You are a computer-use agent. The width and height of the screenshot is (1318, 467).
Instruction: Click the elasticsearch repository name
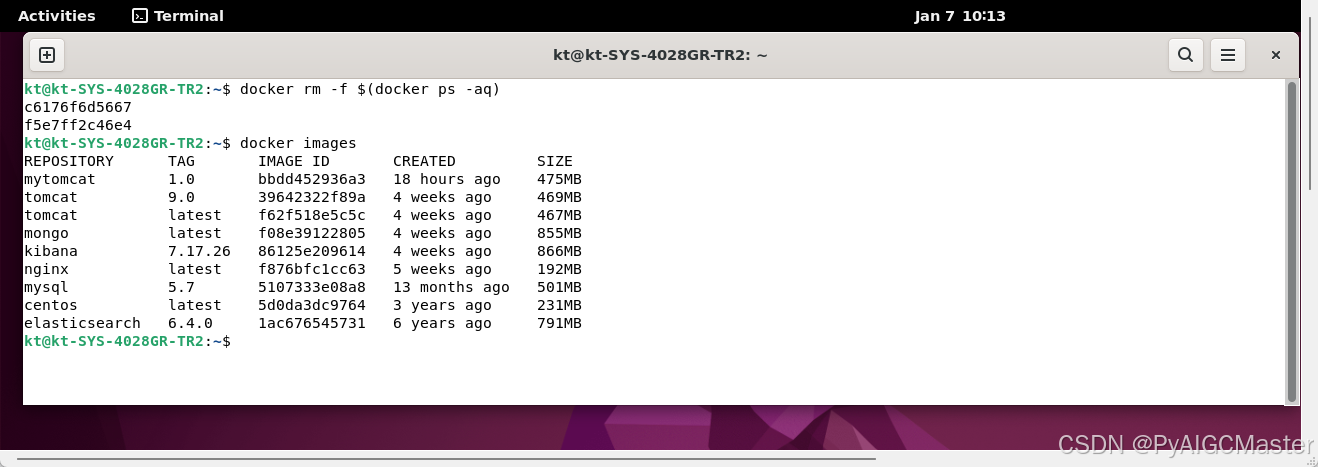(x=82, y=323)
